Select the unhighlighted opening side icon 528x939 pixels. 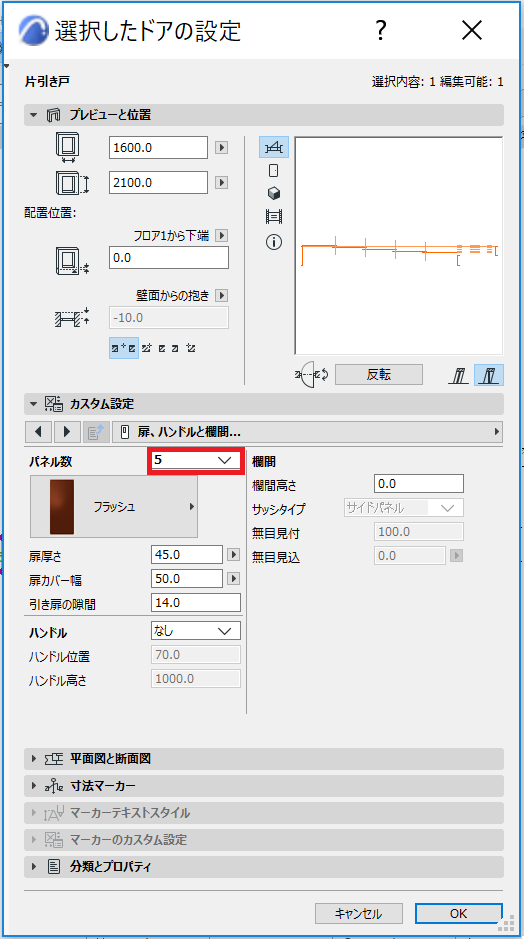459,376
